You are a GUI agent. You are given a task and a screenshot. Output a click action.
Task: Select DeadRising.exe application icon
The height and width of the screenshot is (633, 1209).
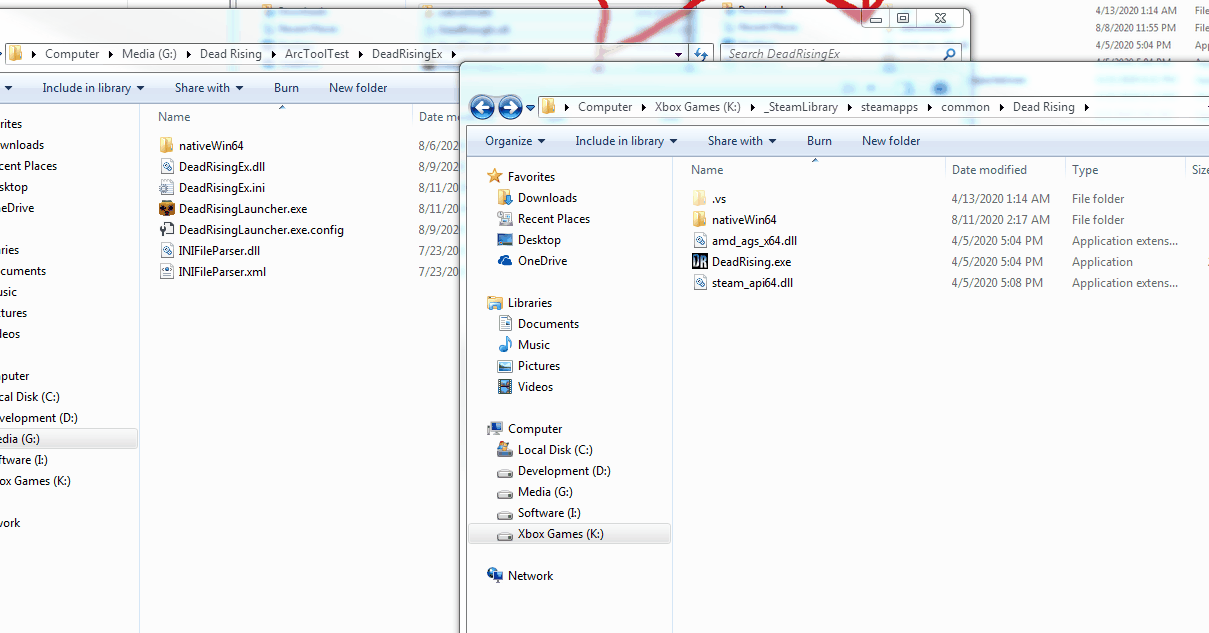point(700,262)
